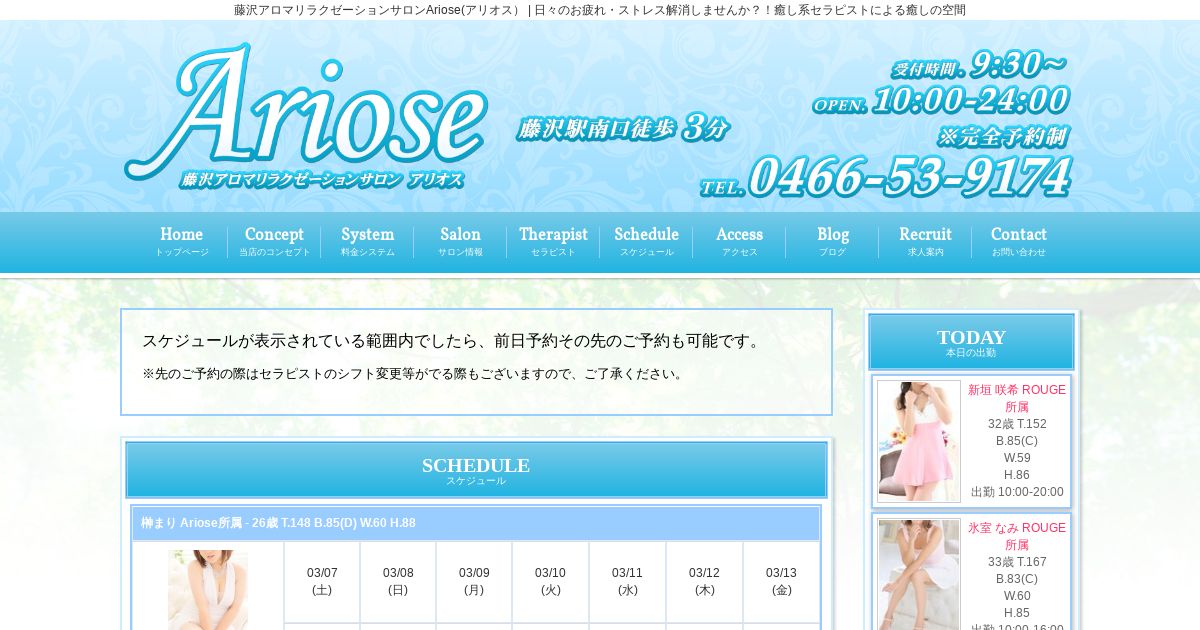1200x630 pixels.
Task: Select the 03/07 (土) schedule column
Action: [322, 581]
